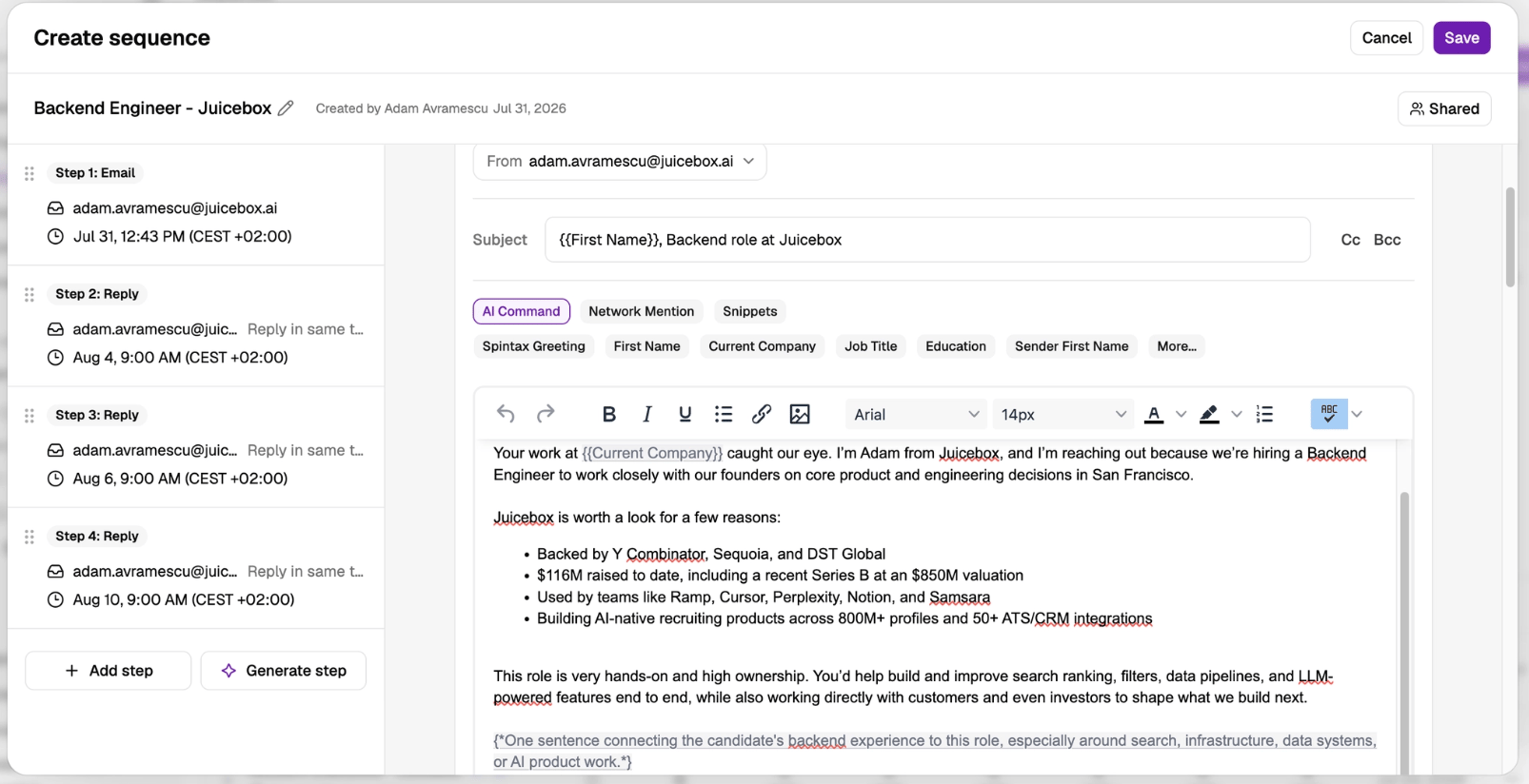The width and height of the screenshot is (1529, 784).
Task: Apply the highlight color
Action: (1209, 414)
